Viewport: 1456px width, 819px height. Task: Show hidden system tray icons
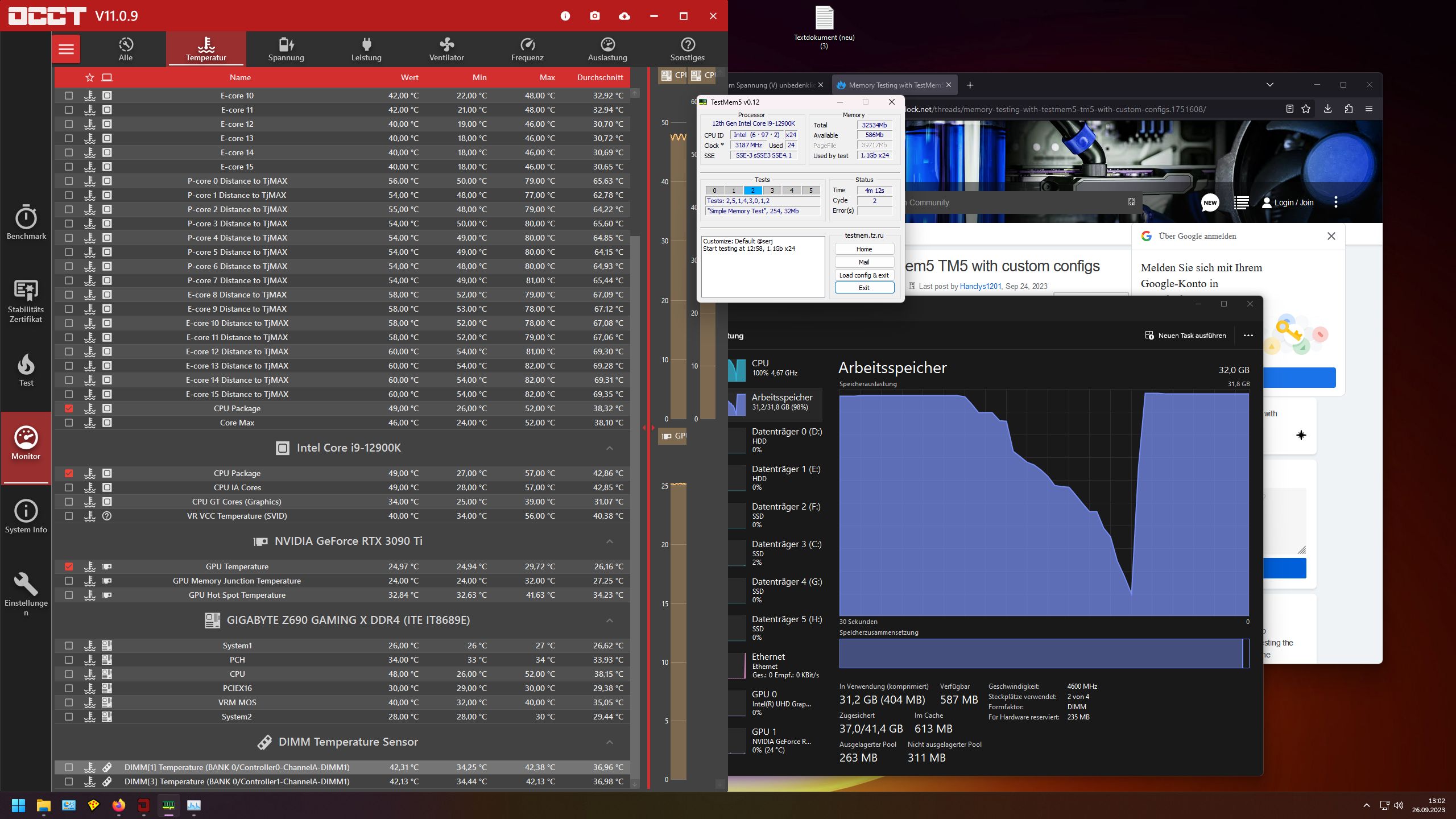point(1366,805)
